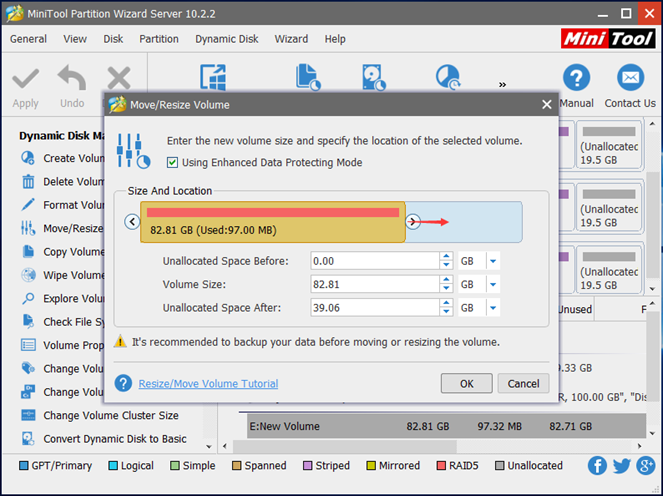Open the Partition Recovery toolbar icon

pyautogui.click(x=448, y=77)
